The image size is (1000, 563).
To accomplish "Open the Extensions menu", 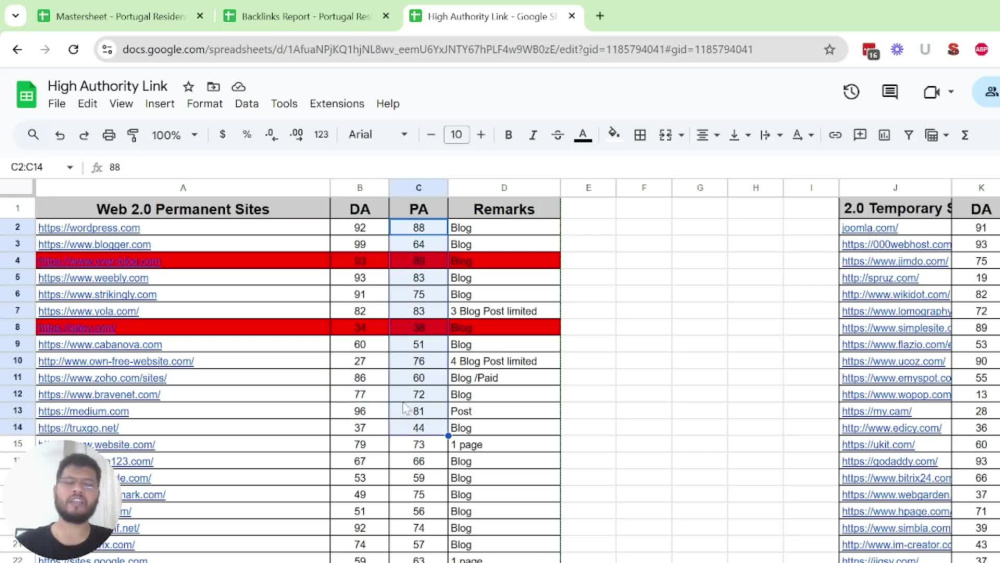I will 337,103.
